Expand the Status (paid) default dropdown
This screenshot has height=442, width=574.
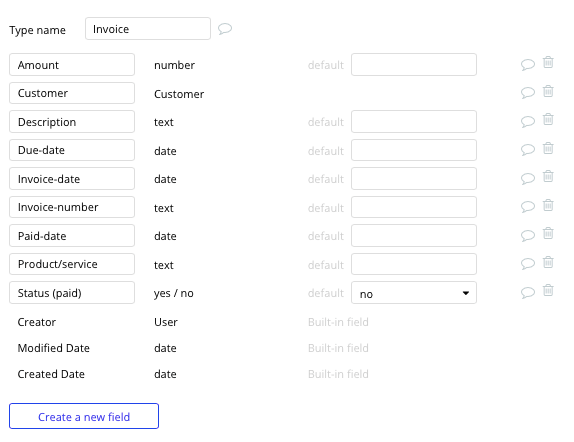click(414, 293)
